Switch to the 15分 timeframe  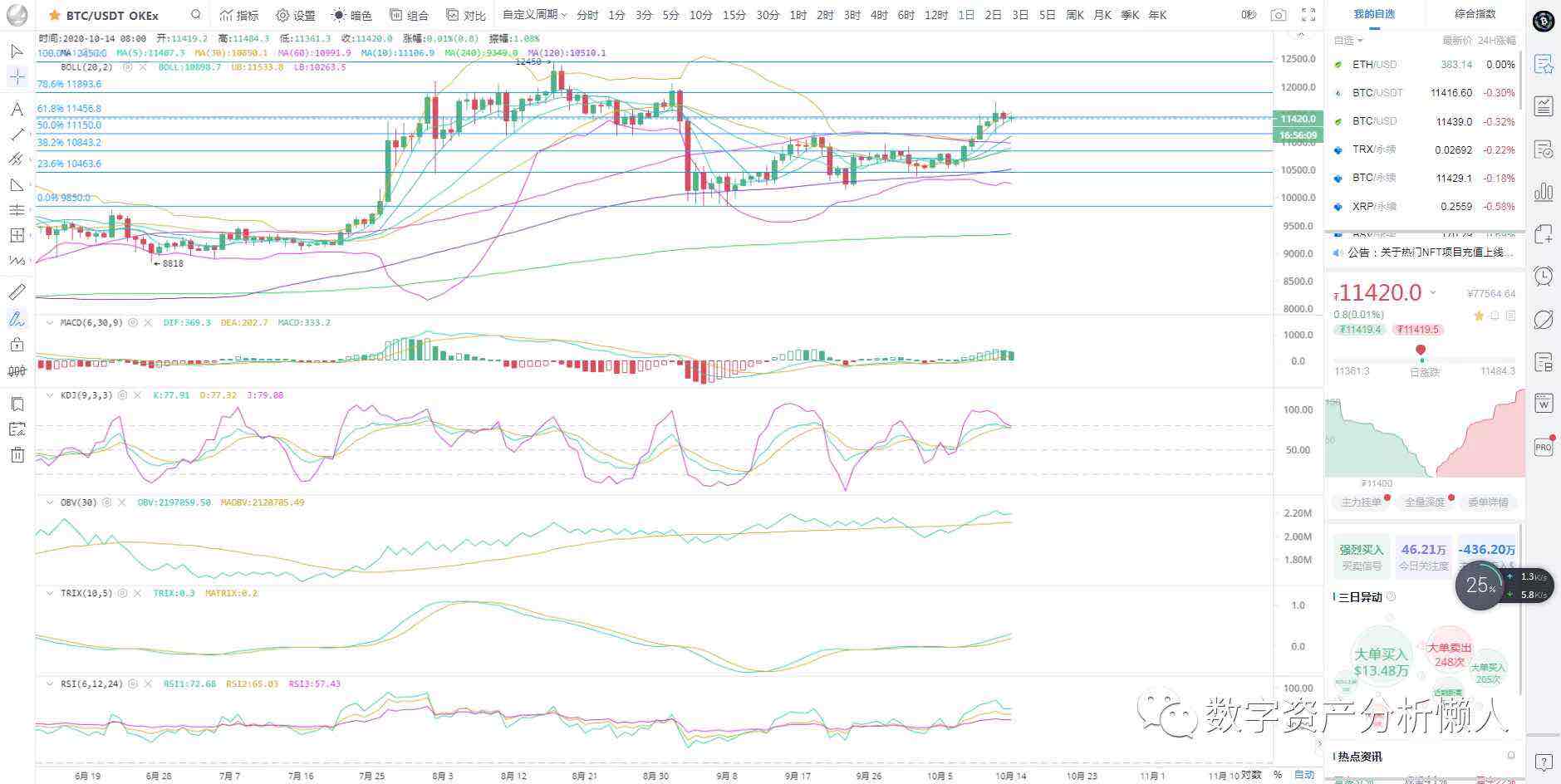(x=734, y=15)
